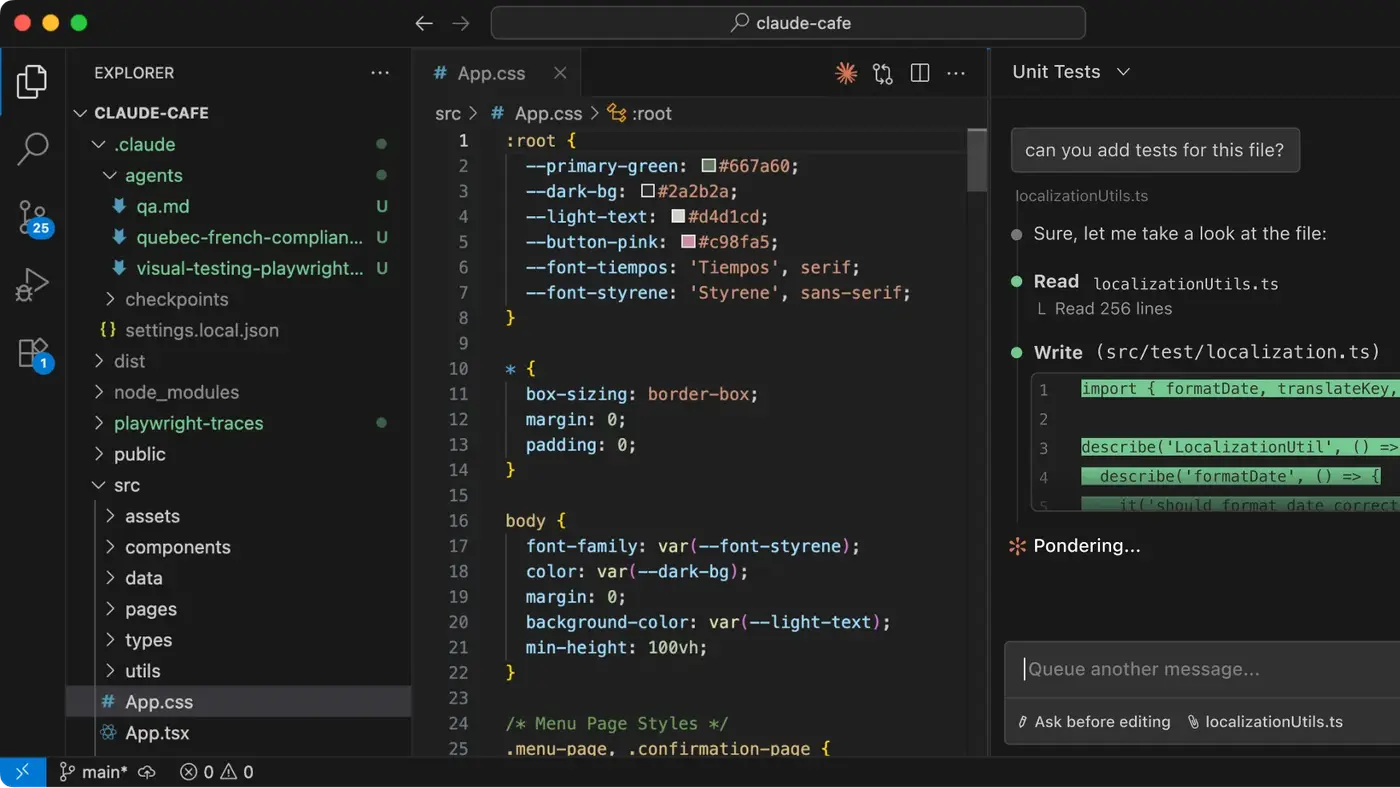Expand the checkpoints folder
Viewport: 1400px width, 788px height.
[176, 299]
